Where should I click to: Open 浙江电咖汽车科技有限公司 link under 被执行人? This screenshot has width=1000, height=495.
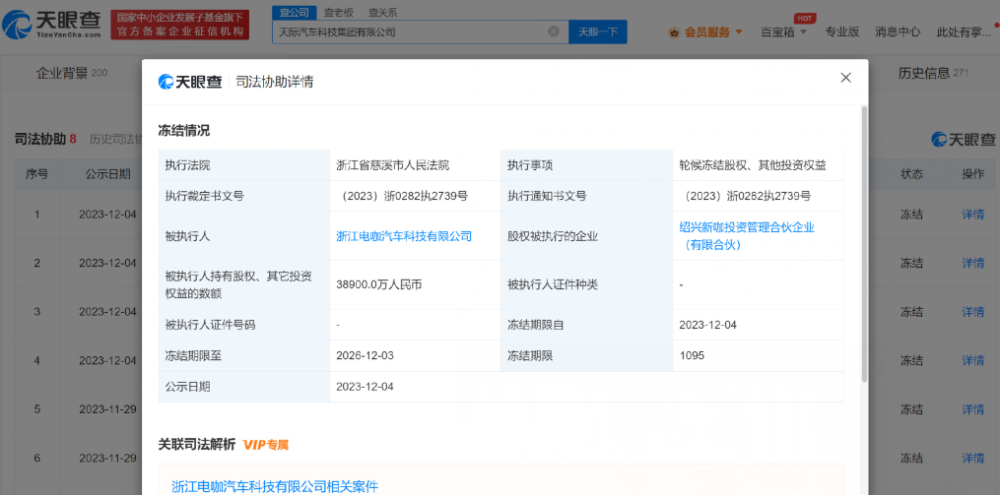404,236
